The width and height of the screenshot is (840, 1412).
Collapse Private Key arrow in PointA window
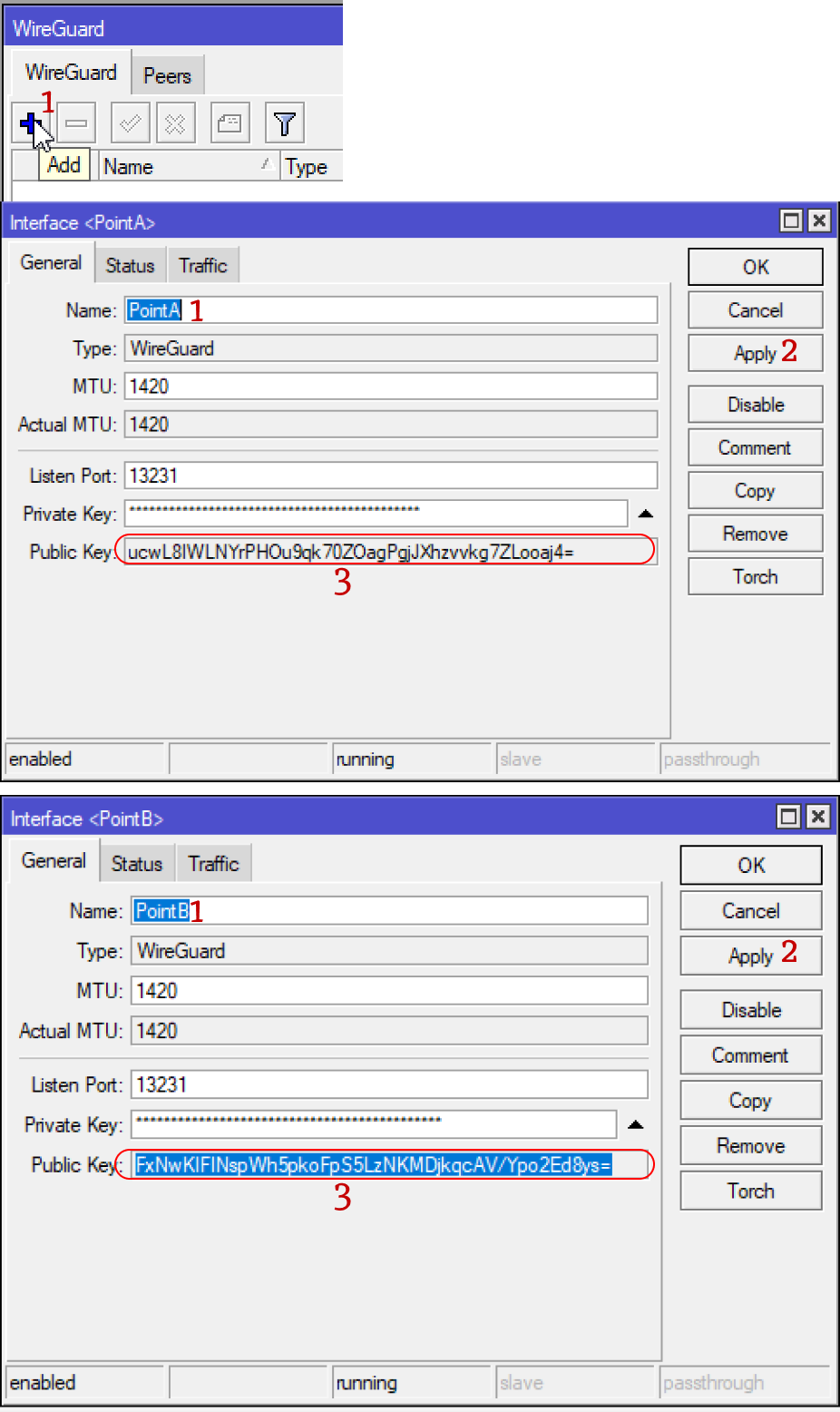(645, 514)
